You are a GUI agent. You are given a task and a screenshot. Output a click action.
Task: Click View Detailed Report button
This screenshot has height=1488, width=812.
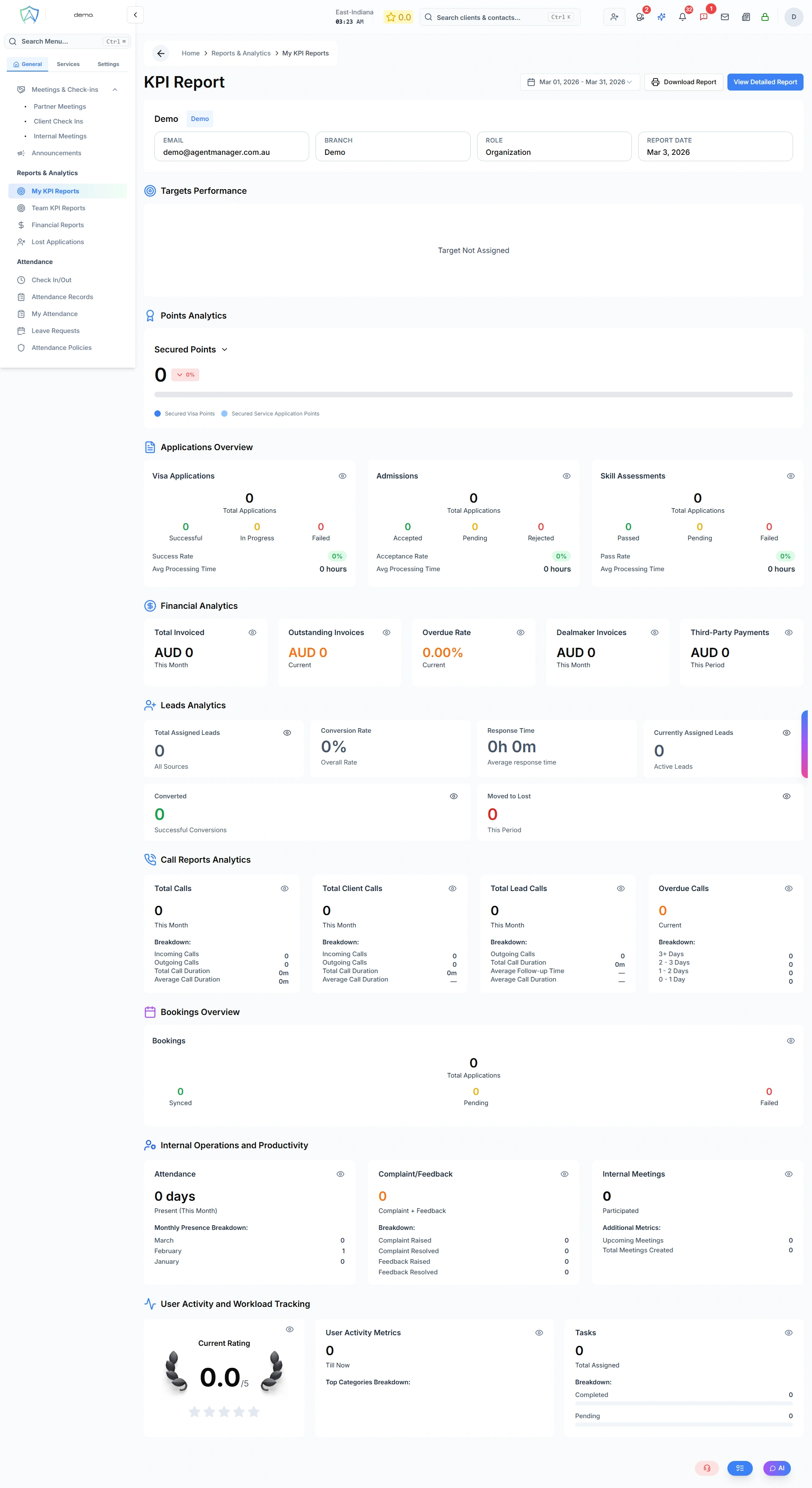pos(765,82)
